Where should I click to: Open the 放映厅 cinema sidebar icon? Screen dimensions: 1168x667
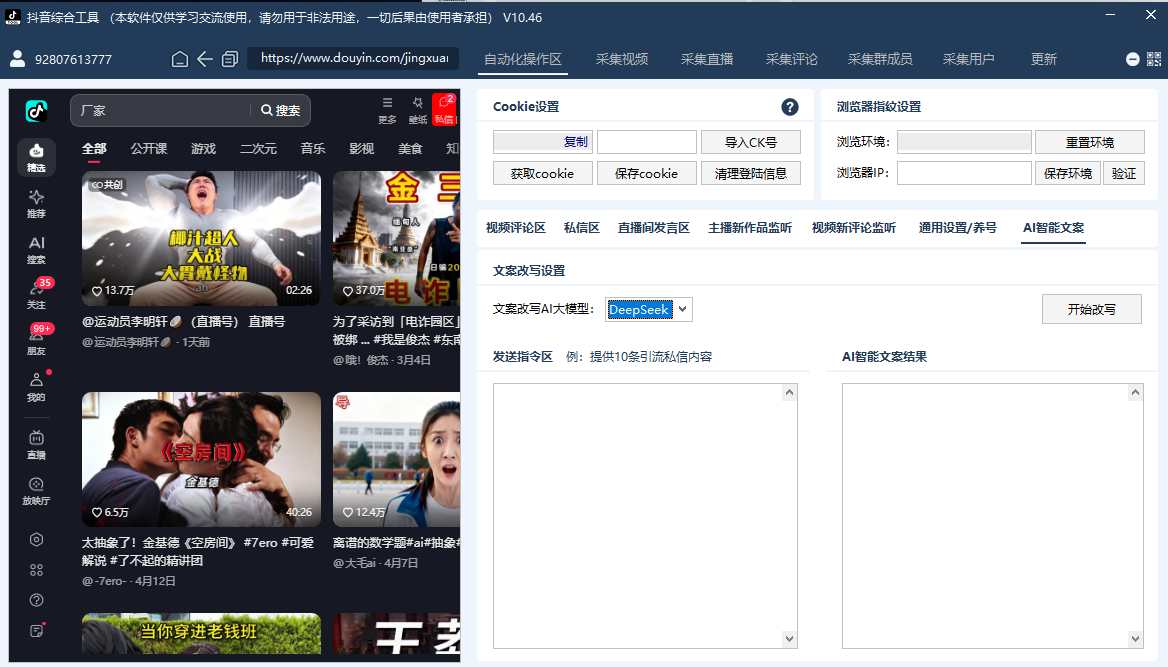[x=36, y=491]
